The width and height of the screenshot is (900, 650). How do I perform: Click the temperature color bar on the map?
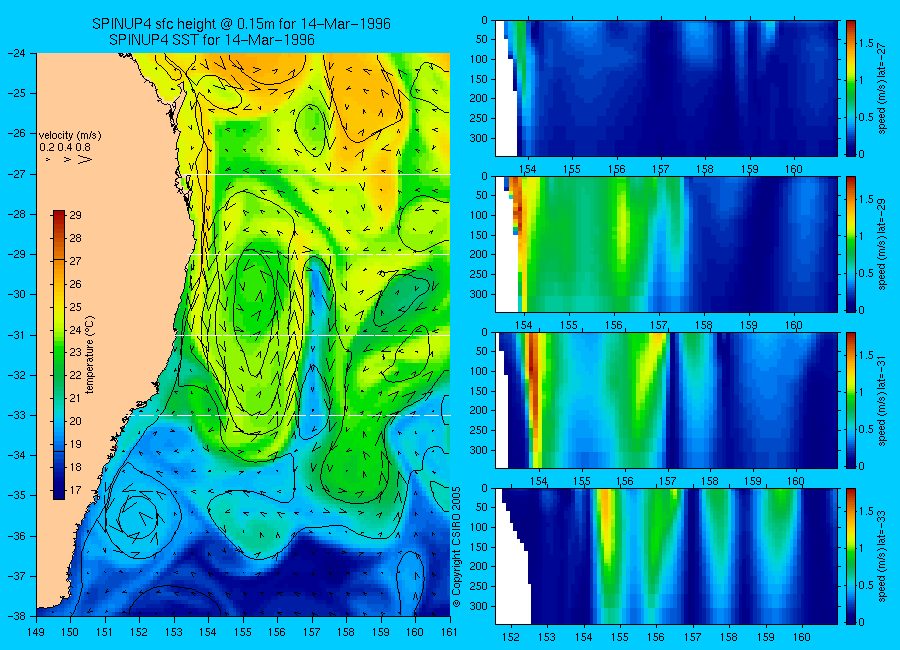pos(59,355)
